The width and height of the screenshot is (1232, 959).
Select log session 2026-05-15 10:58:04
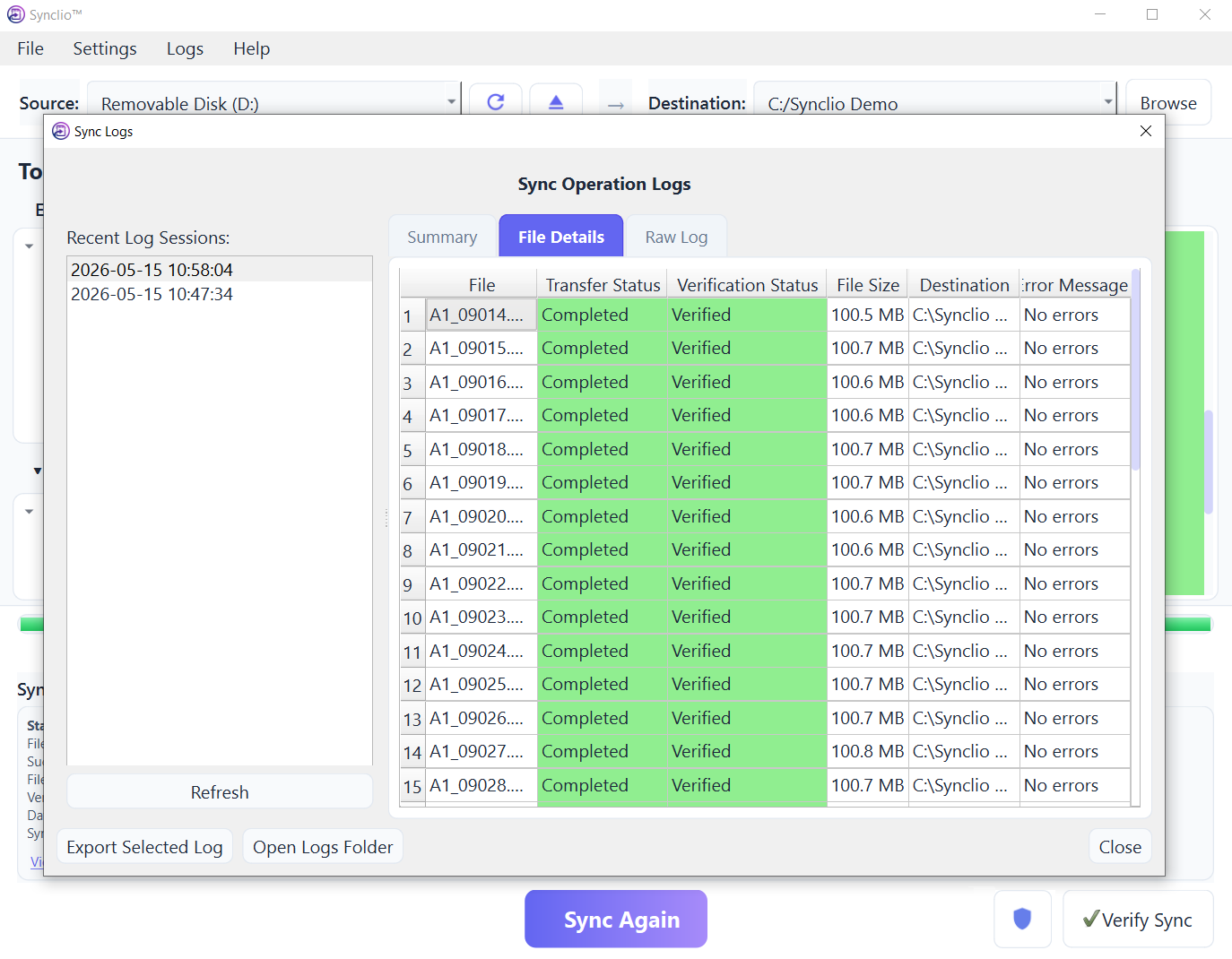tap(220, 270)
